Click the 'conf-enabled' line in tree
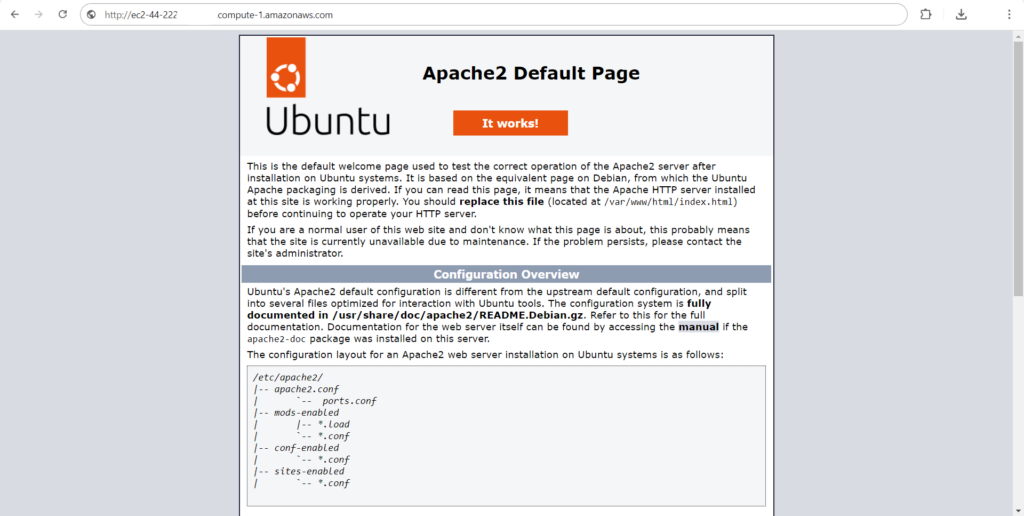1024x516 pixels. click(x=307, y=448)
